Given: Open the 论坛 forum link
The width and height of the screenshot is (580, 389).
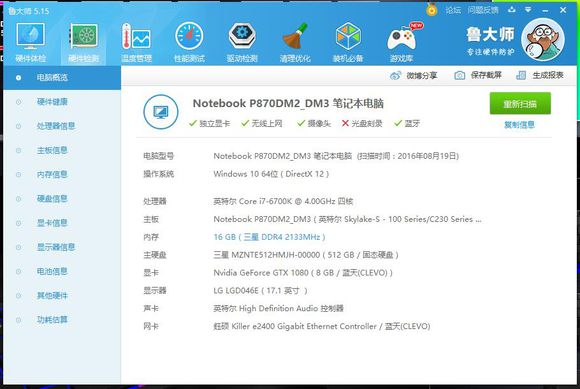Looking at the screenshot, I should click(x=453, y=10).
